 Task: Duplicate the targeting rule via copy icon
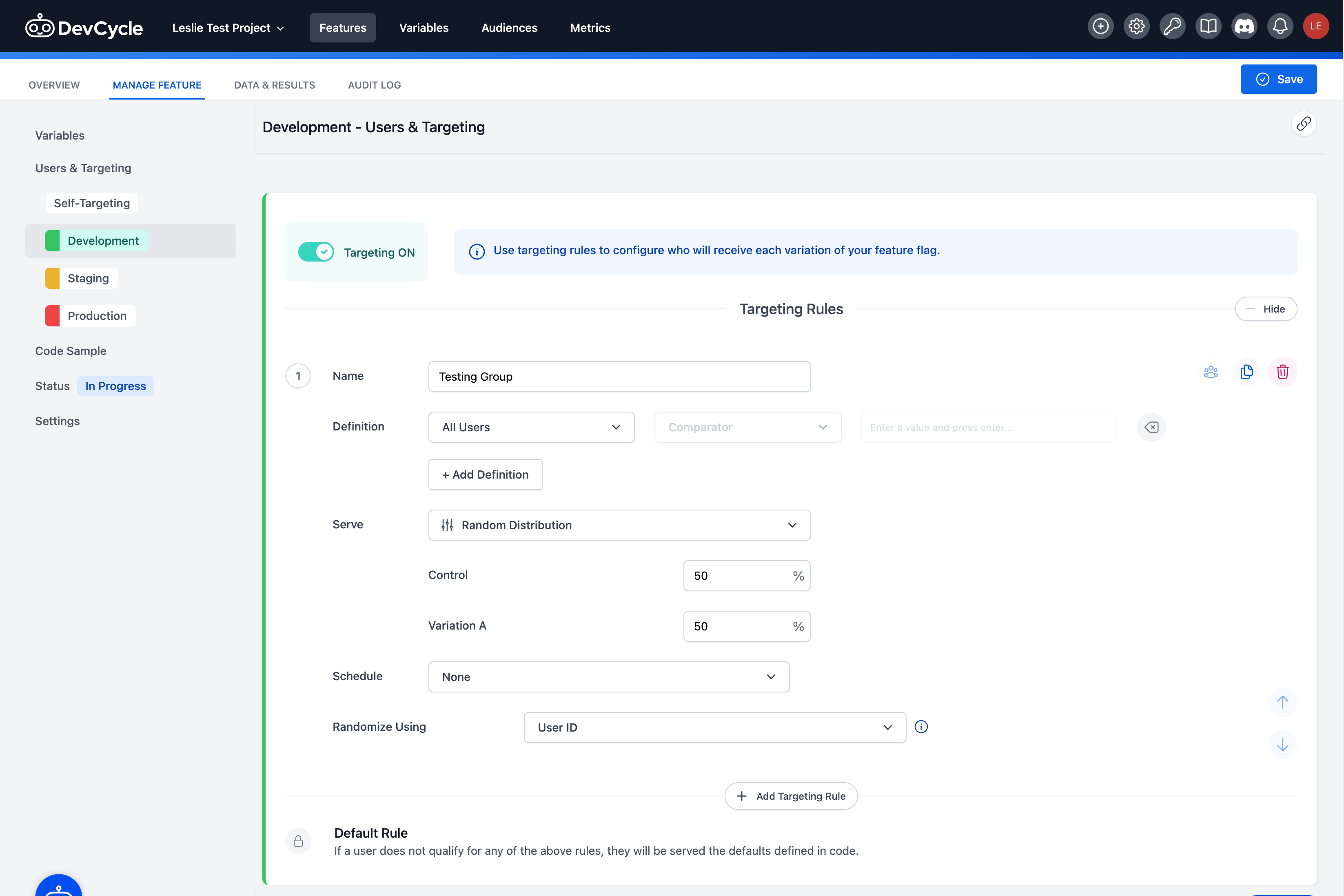(1246, 372)
